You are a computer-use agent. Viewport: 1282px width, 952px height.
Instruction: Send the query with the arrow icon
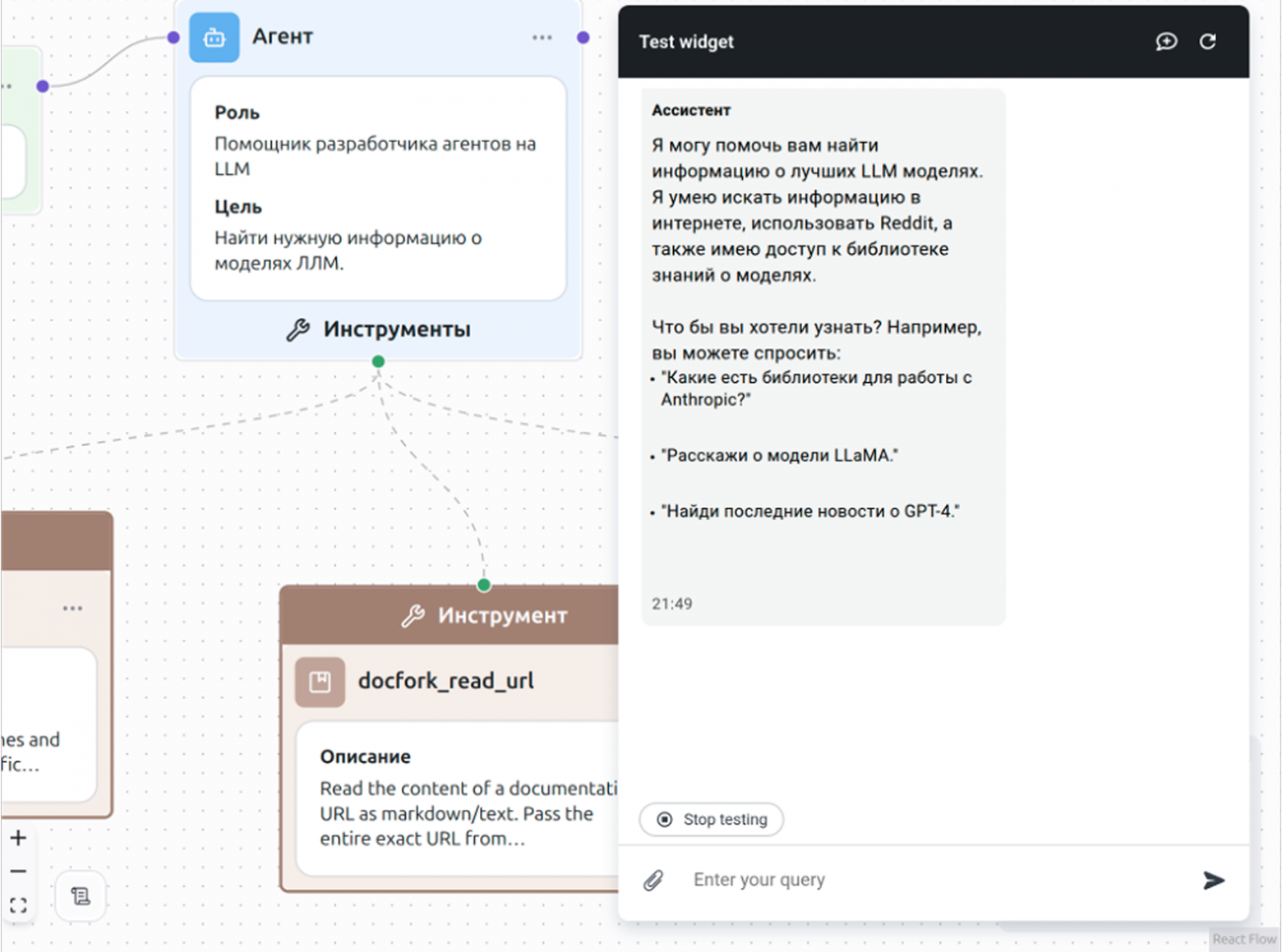coord(1214,881)
